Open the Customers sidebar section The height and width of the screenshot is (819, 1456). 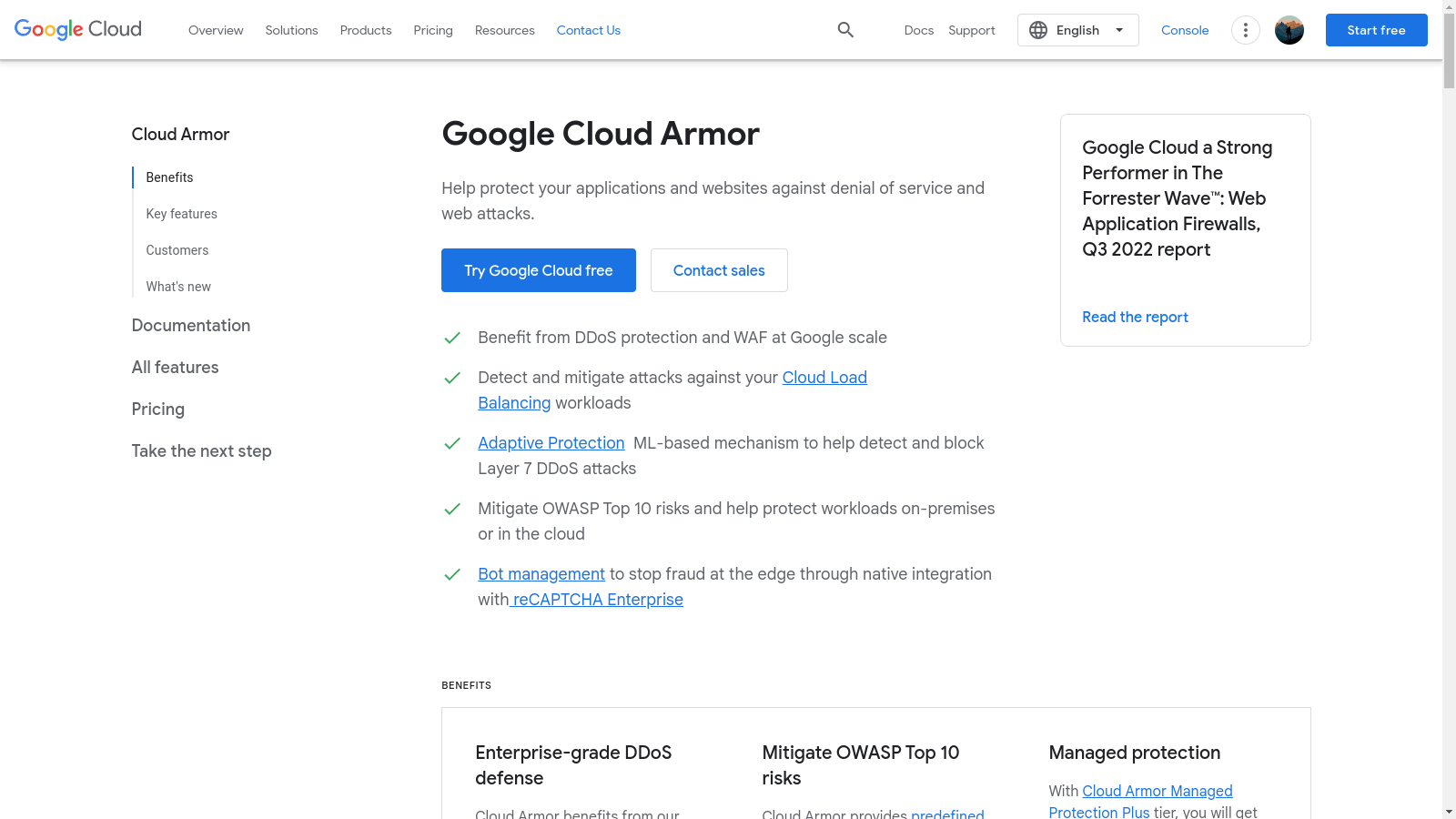tap(177, 250)
